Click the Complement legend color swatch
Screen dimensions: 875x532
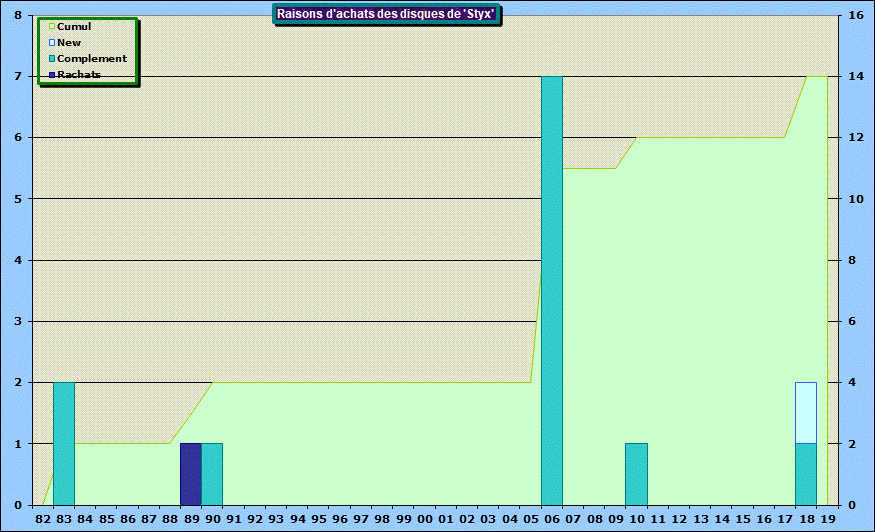tap(52, 59)
